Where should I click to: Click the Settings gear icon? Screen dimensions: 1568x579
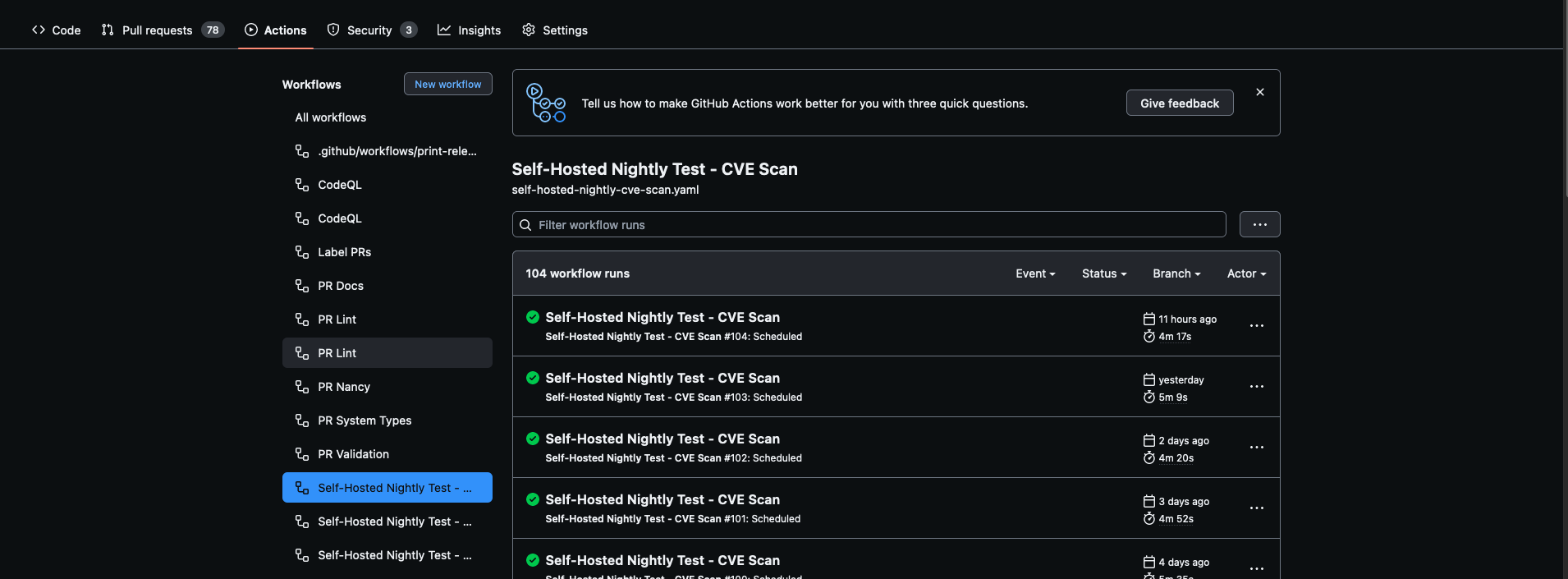529,30
